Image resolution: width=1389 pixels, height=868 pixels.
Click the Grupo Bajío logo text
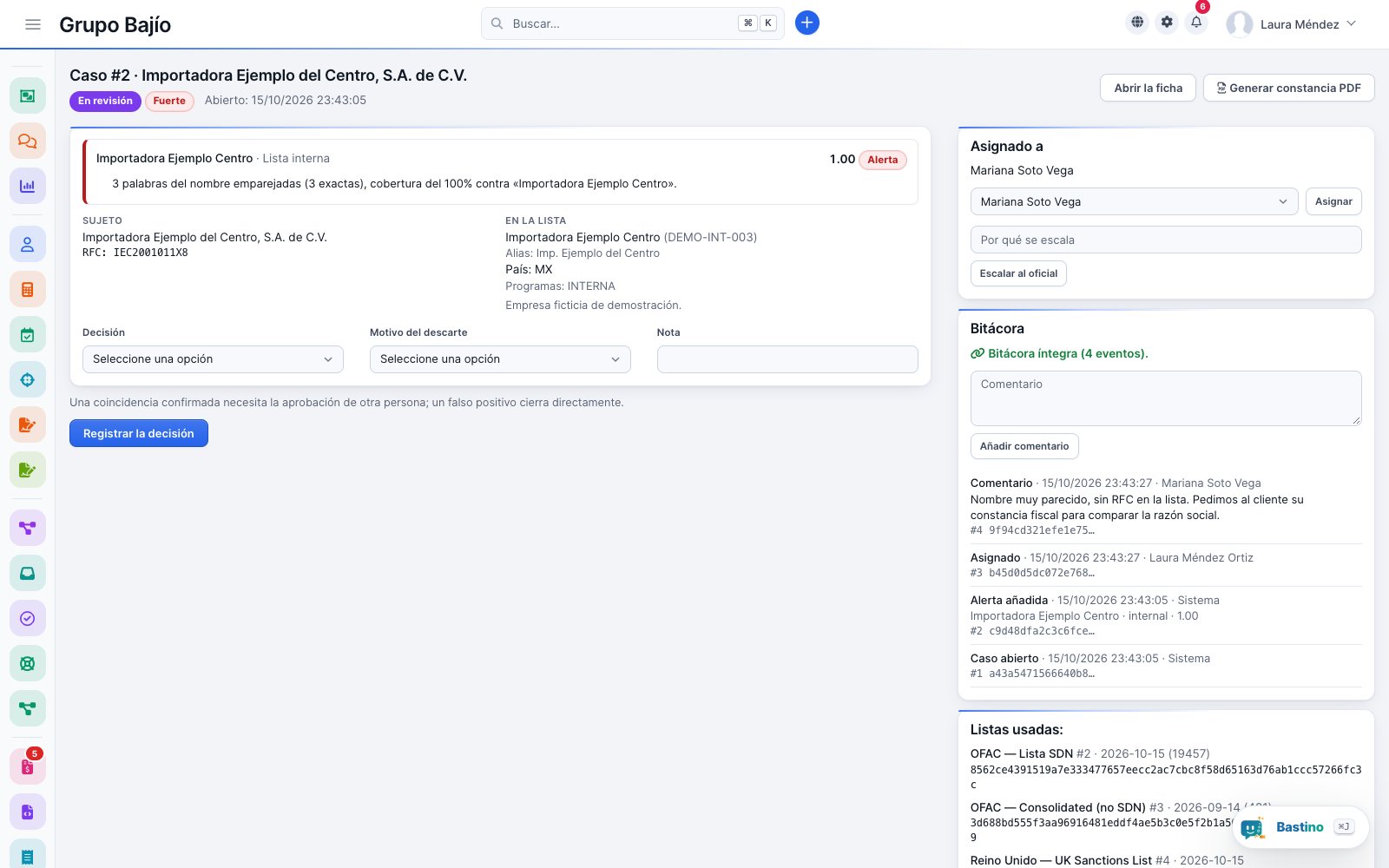pyautogui.click(x=115, y=24)
